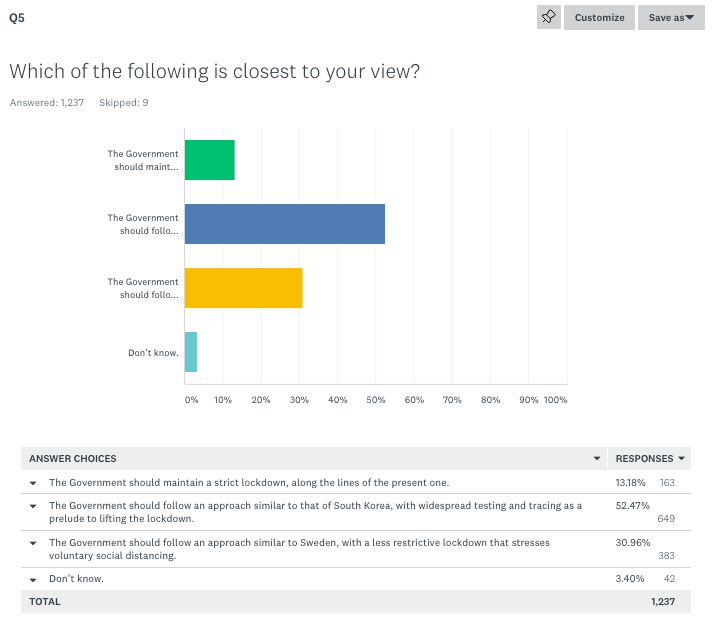Expand the Don't know answer row arrow
Image resolution: width=714 pixels, height=622 pixels.
point(33,579)
